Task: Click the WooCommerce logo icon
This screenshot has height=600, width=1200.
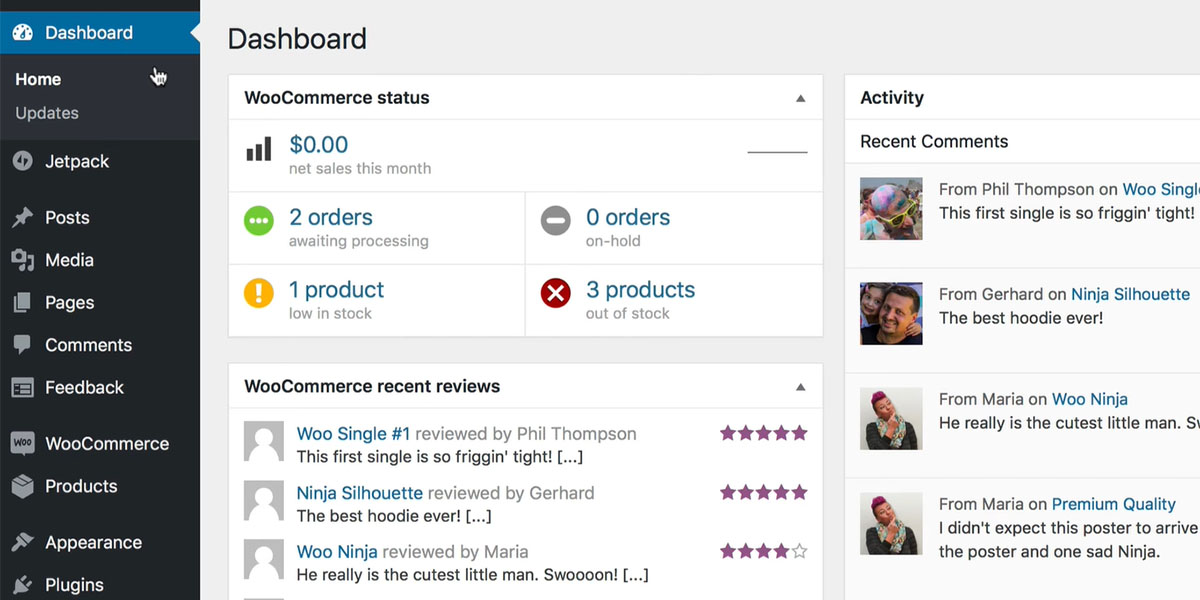Action: point(22,443)
